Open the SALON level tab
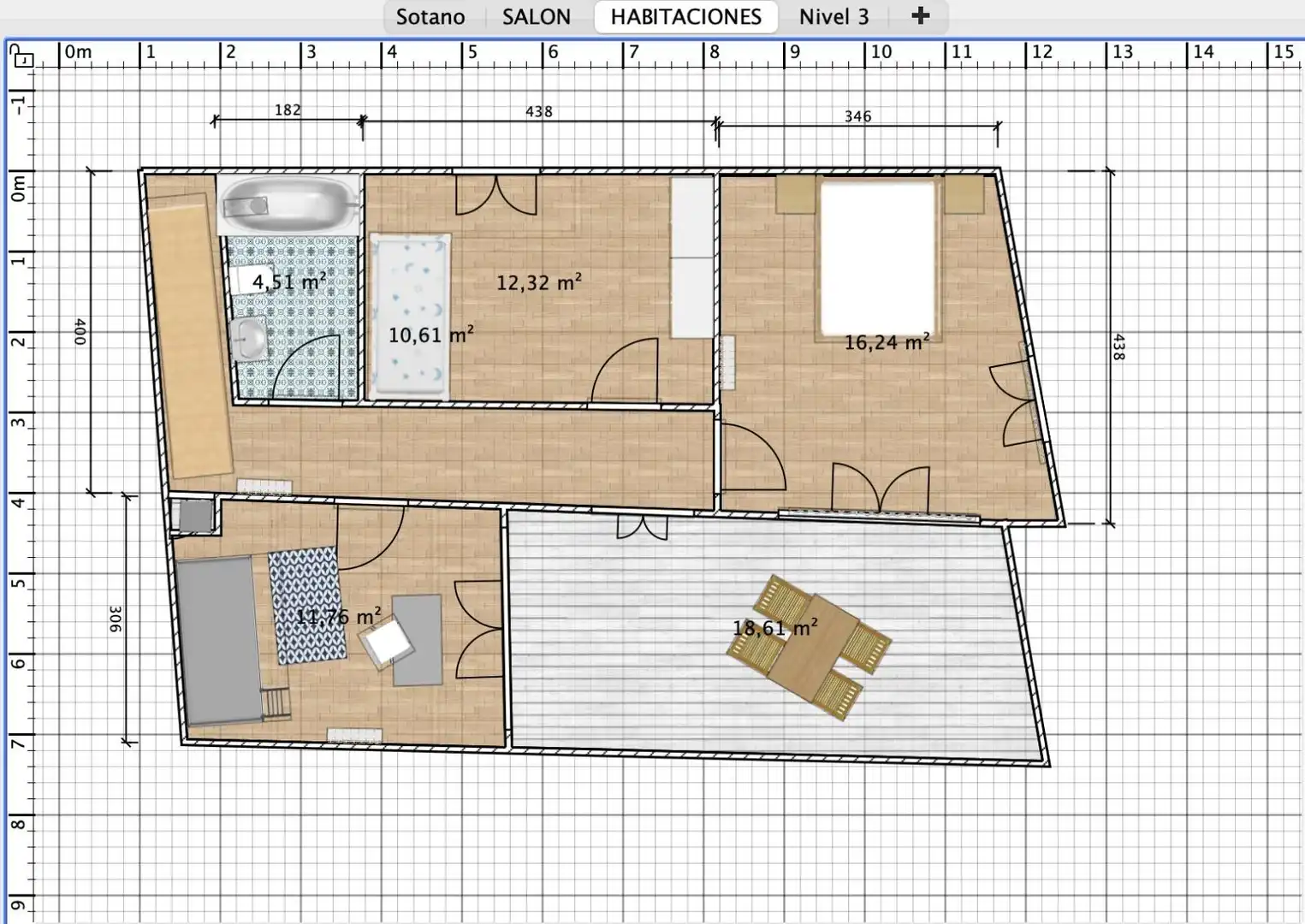The width and height of the screenshot is (1305, 924). point(537,16)
